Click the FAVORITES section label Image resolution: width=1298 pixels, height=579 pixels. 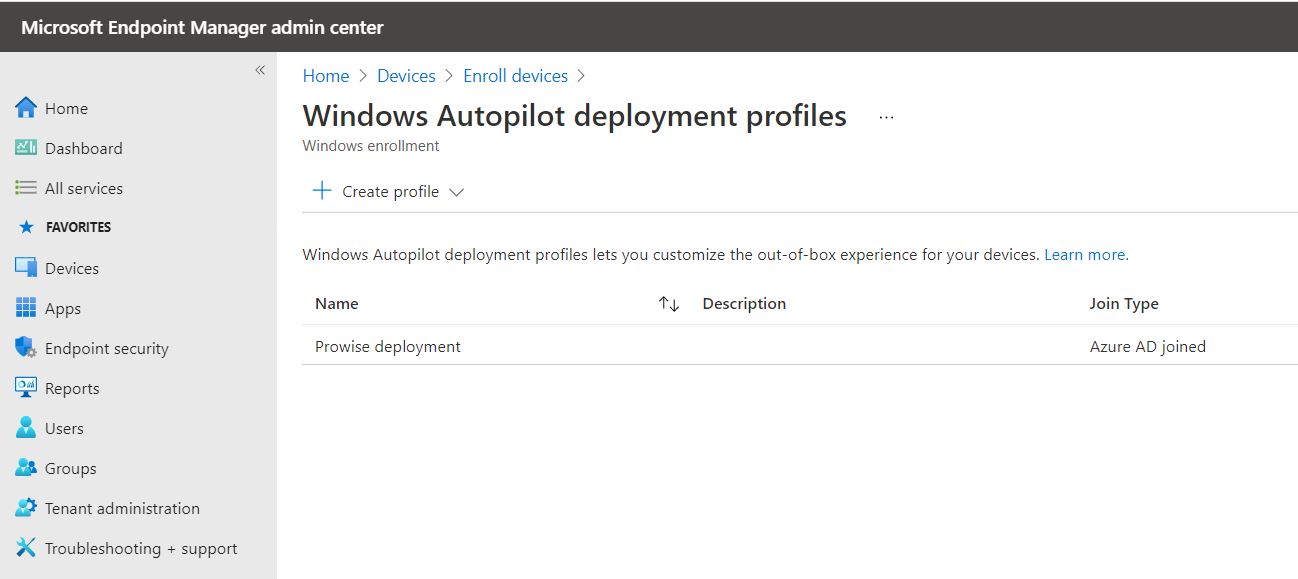coord(79,227)
